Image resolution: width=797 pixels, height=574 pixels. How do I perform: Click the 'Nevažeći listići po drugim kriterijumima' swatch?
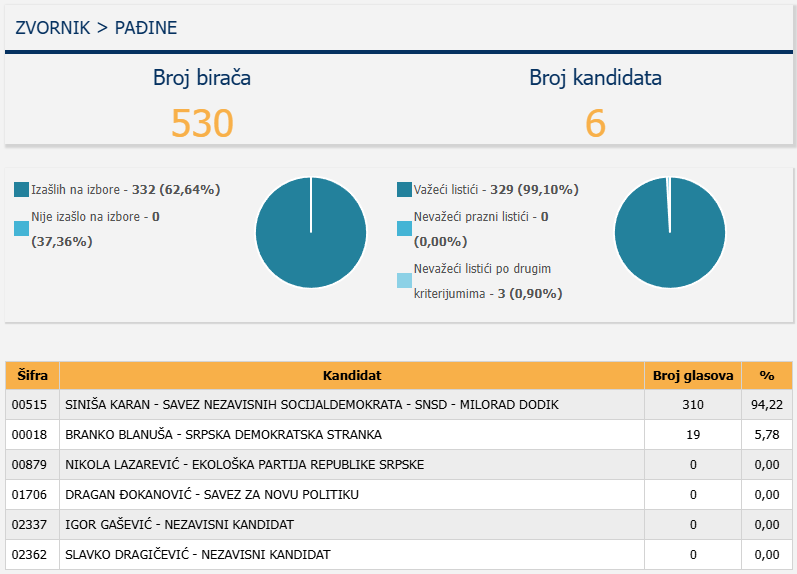pyautogui.click(x=404, y=281)
